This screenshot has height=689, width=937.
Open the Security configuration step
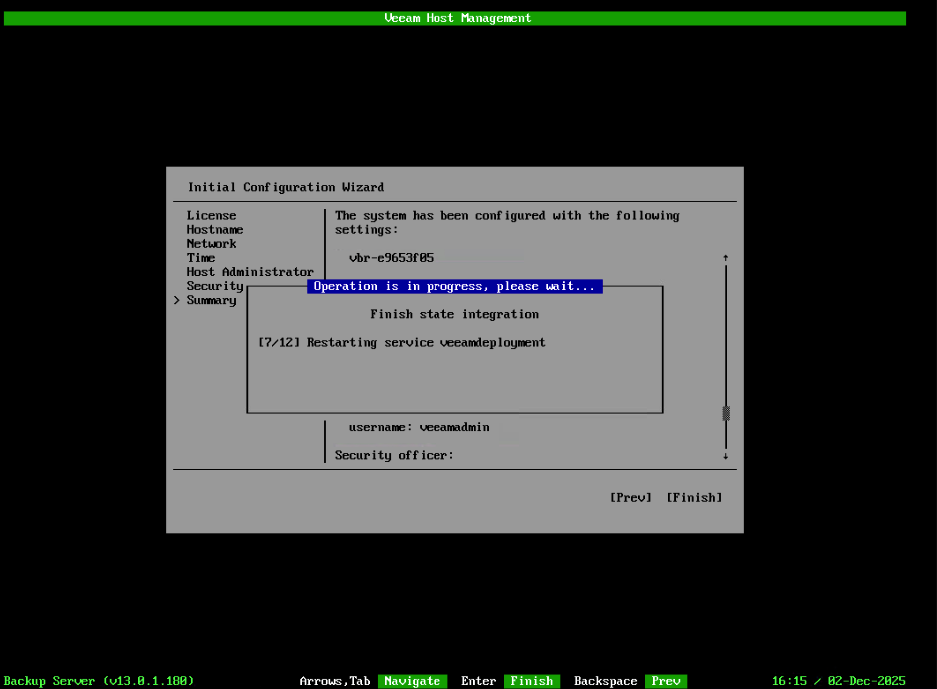coord(215,285)
